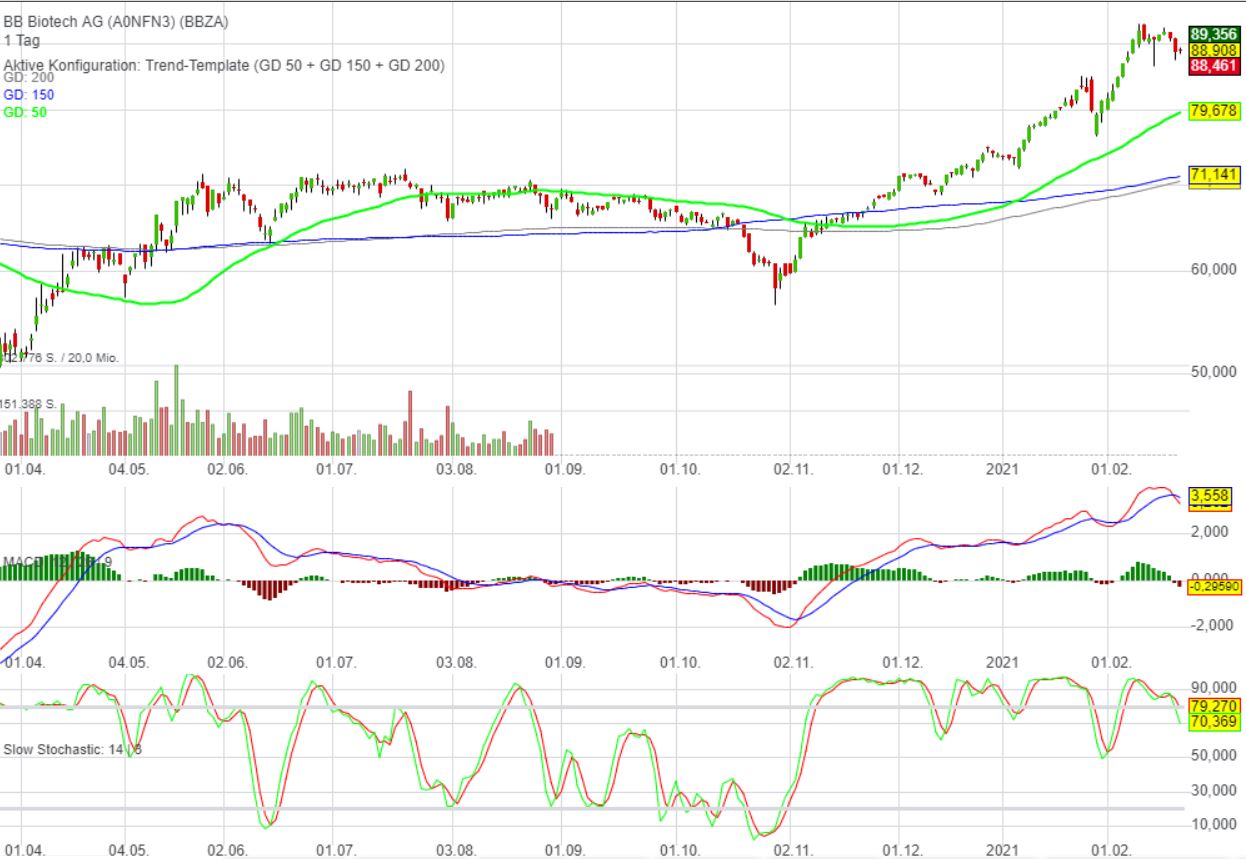Image resolution: width=1246 pixels, height=859 pixels.
Task: Click the 2021 date axis label
Action: pyautogui.click(x=1003, y=468)
